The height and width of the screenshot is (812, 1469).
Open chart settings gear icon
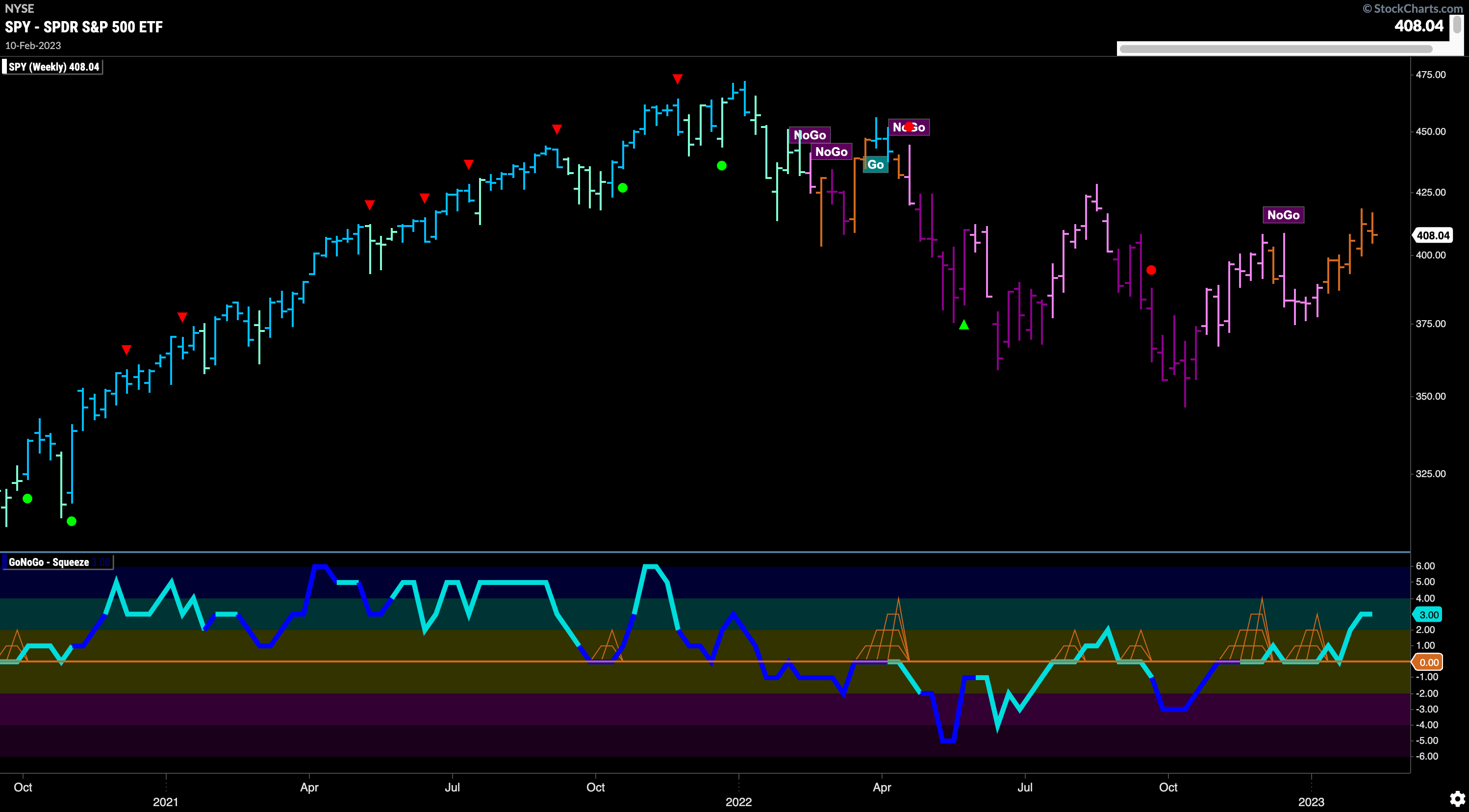1457,799
